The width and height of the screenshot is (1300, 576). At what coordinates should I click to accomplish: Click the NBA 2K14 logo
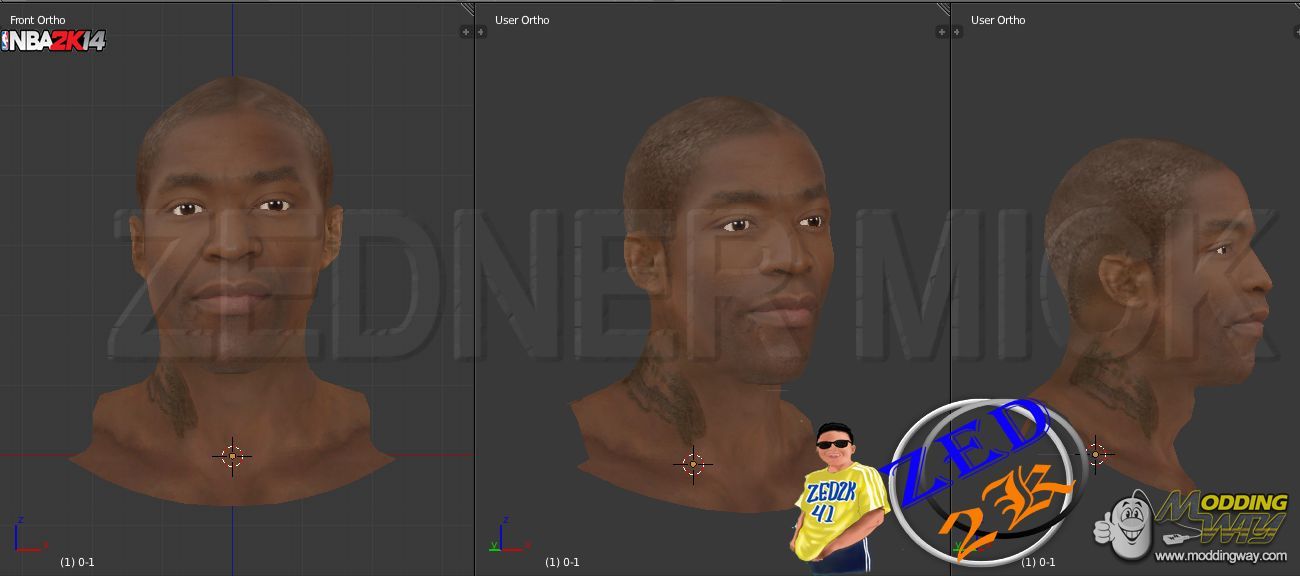click(x=53, y=41)
